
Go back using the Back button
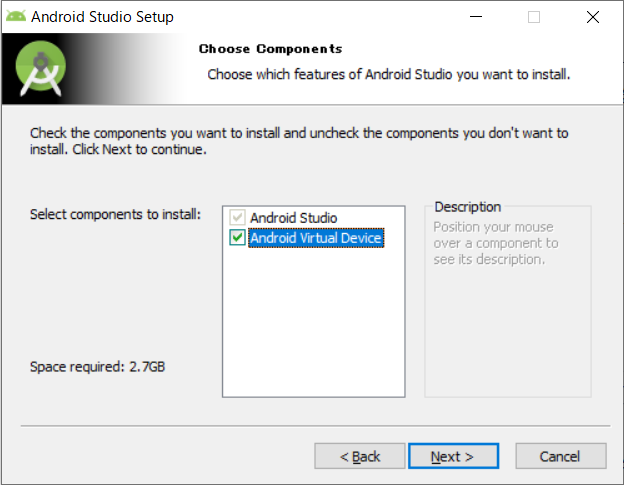[360, 456]
